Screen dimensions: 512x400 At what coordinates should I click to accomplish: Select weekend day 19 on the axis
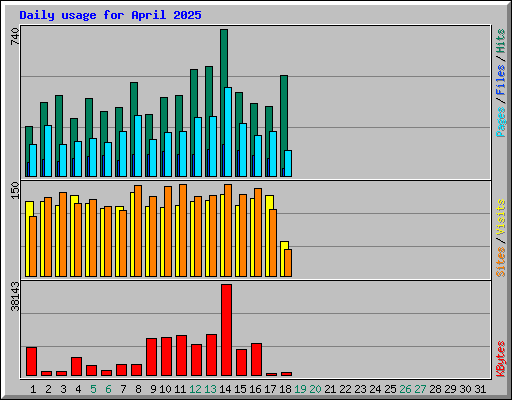(300, 389)
